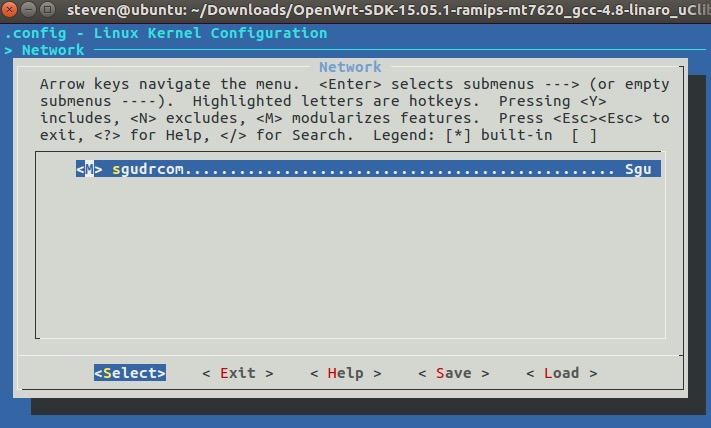Click the 'Sgu' description text

[638, 169]
